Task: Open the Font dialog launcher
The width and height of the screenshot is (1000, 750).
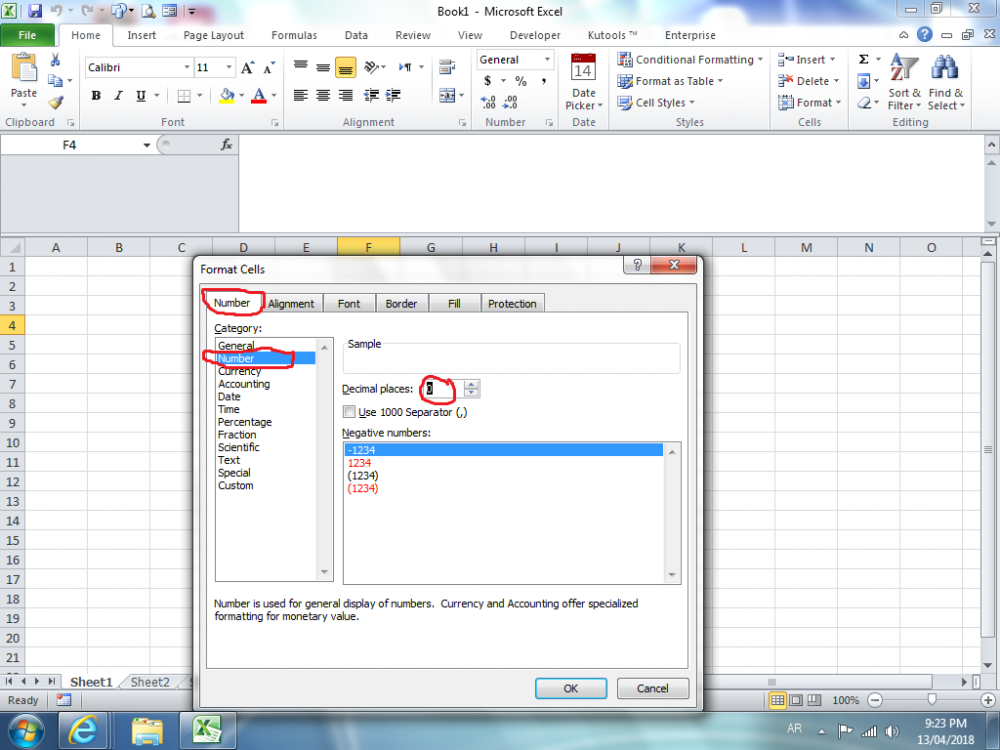Action: (275, 122)
